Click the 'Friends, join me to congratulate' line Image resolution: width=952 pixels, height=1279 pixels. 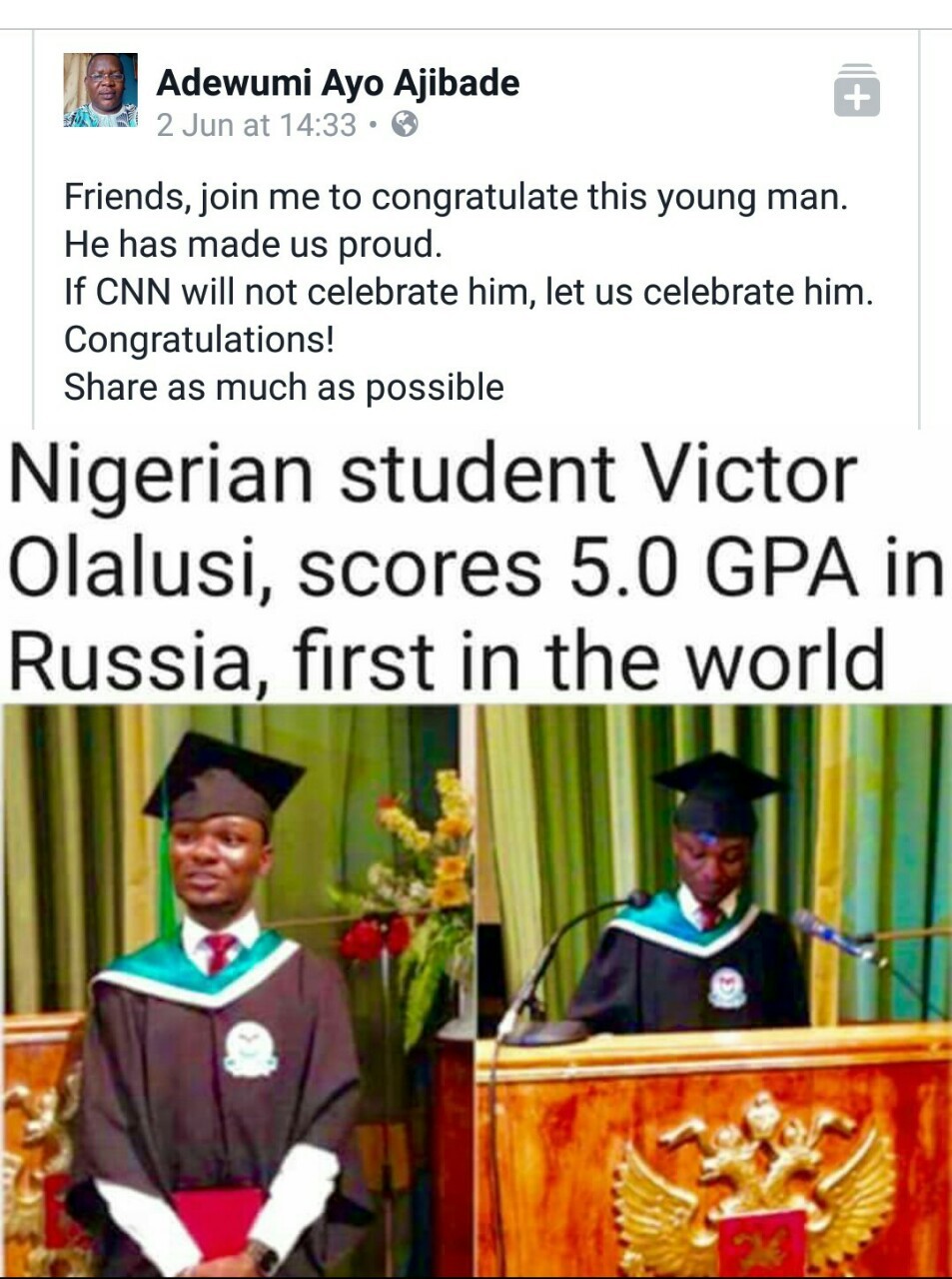(x=456, y=197)
